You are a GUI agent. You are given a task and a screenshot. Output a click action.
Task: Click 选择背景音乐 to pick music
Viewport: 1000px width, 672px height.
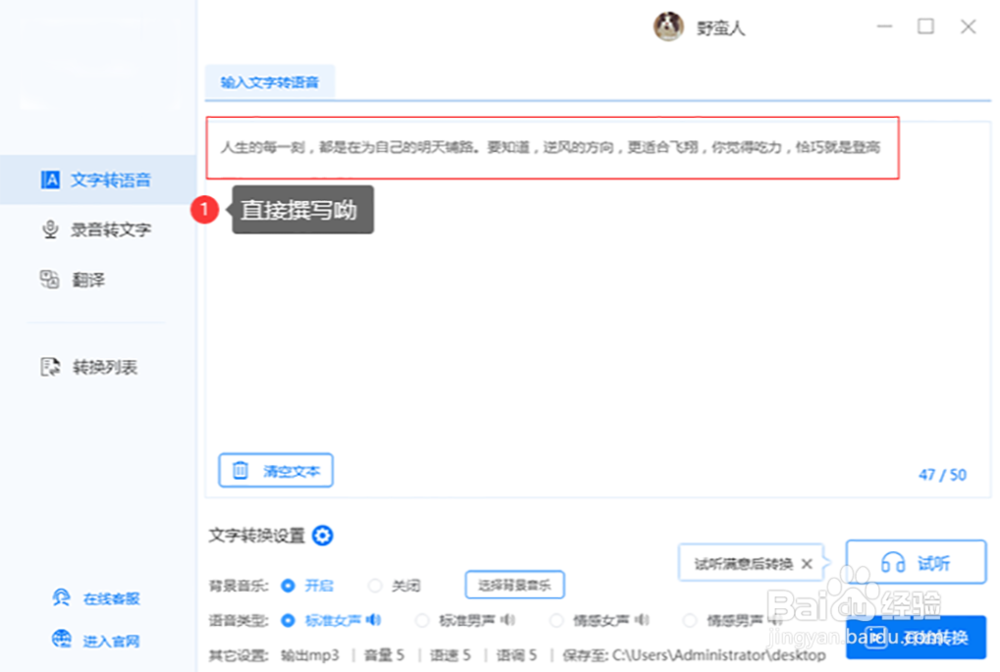[x=514, y=584]
